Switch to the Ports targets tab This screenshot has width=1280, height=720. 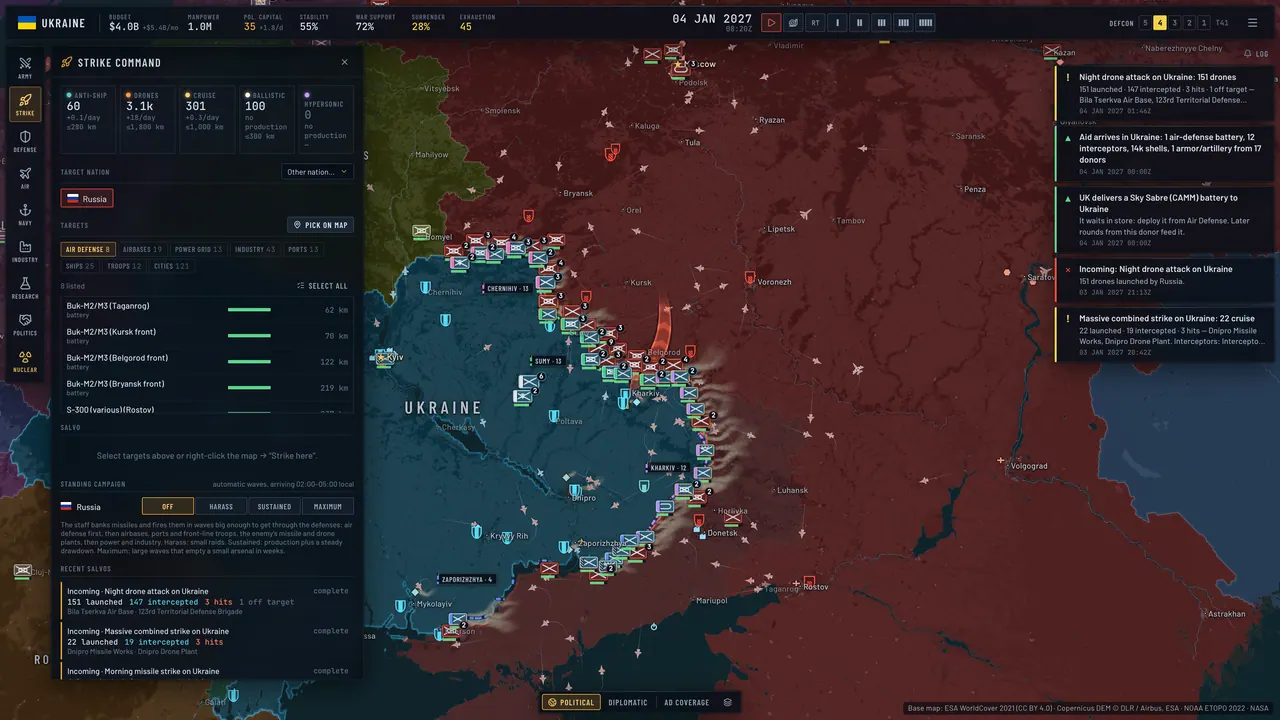tap(303, 249)
